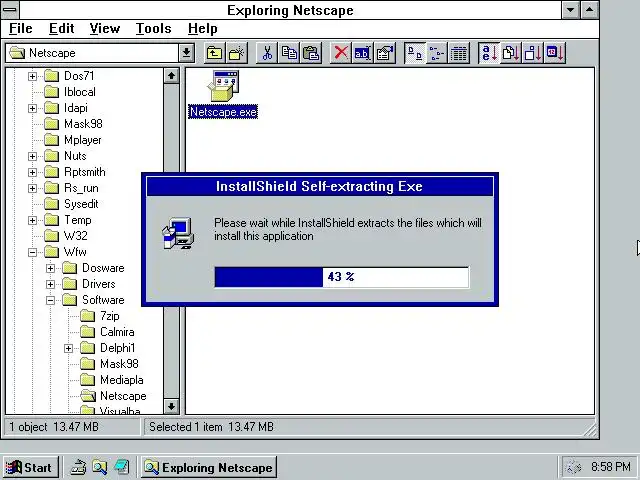Open the Netscape folder dropdown arrow
The height and width of the screenshot is (480, 640).
pyautogui.click(x=186, y=53)
